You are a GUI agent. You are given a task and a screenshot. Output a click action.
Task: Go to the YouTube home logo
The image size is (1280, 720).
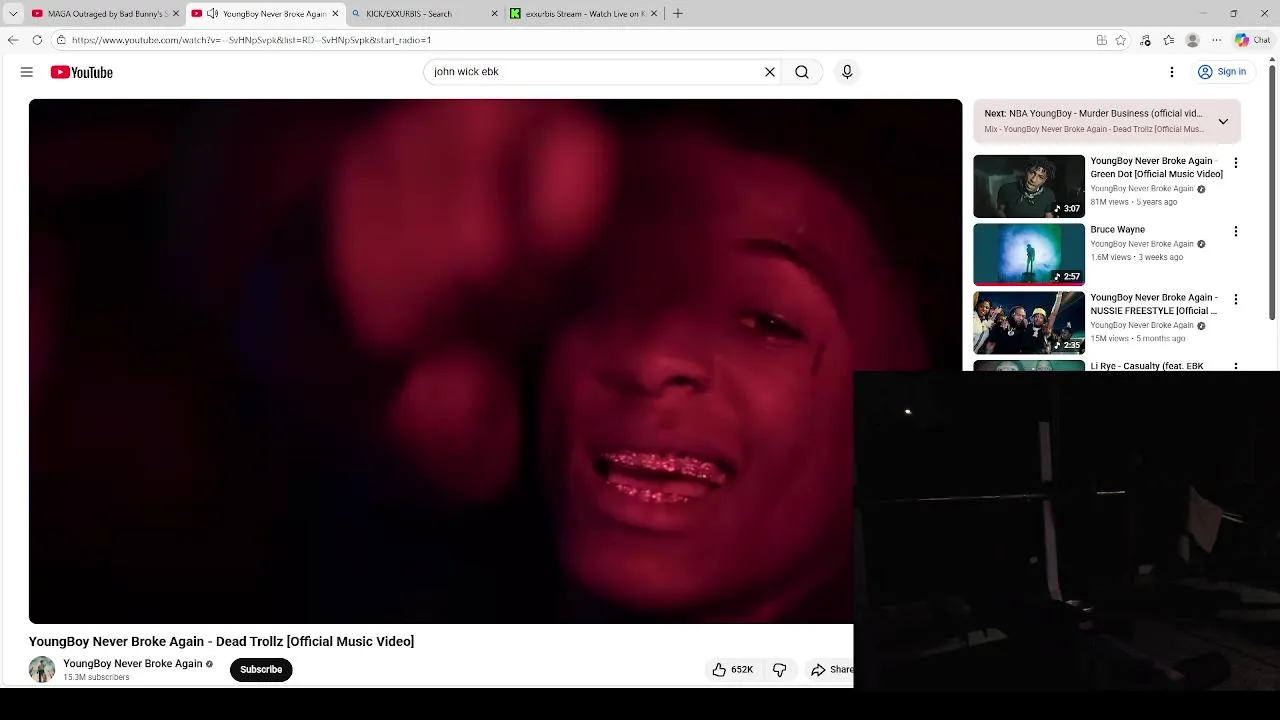[81, 72]
